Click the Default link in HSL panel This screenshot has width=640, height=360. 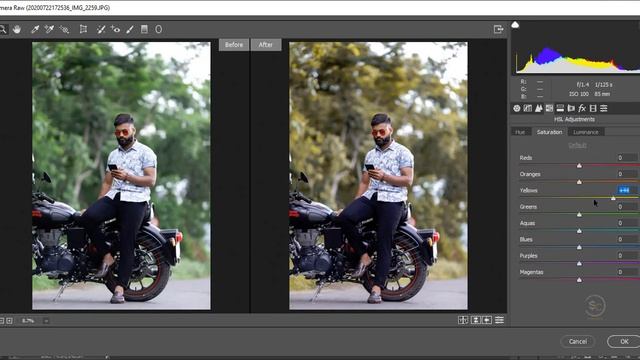tap(578, 145)
